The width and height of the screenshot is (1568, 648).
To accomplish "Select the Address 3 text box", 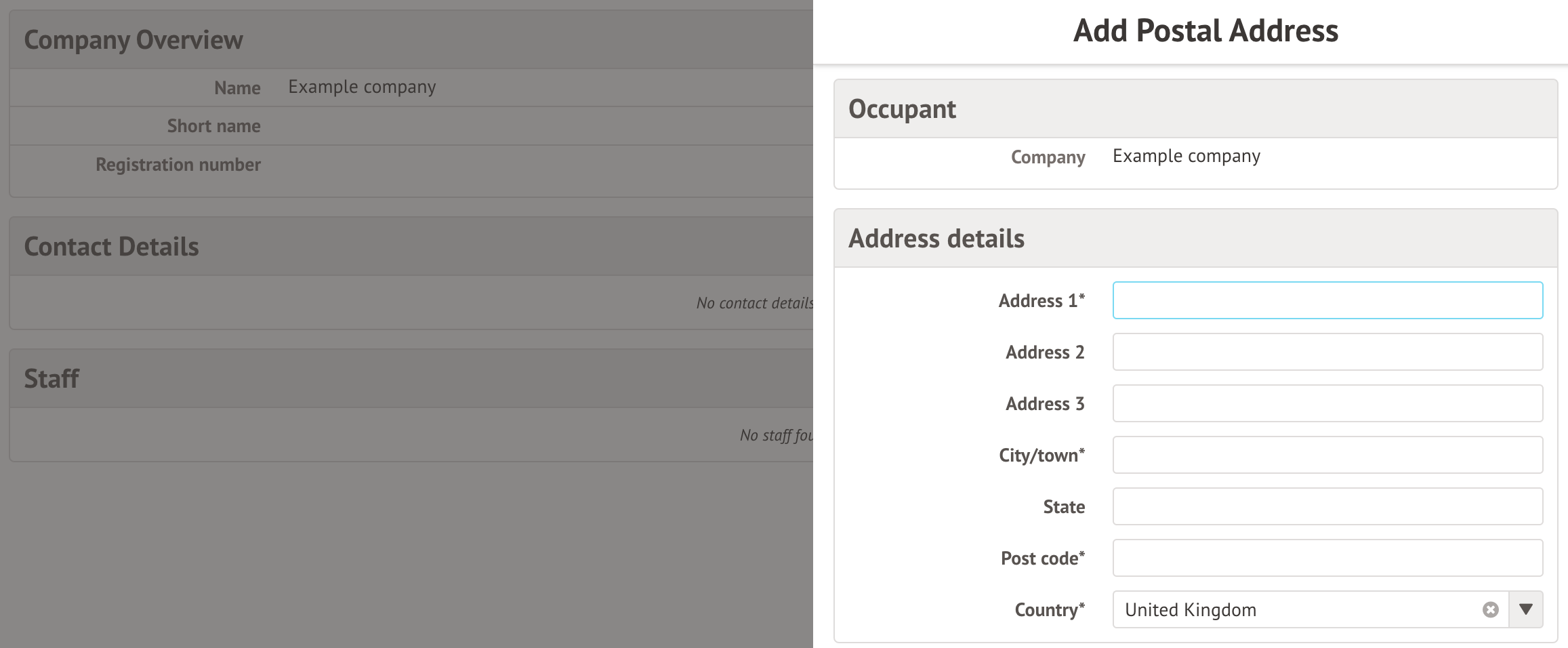I will pyautogui.click(x=1327, y=403).
